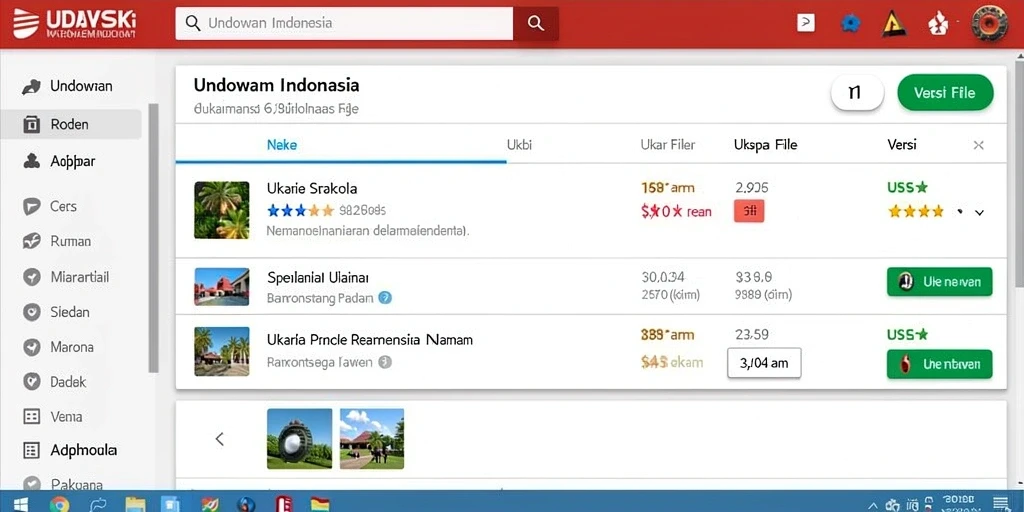Viewport: 1024px width, 512px height.
Task: Click the Adphoula sidebar icon
Action: 31,450
